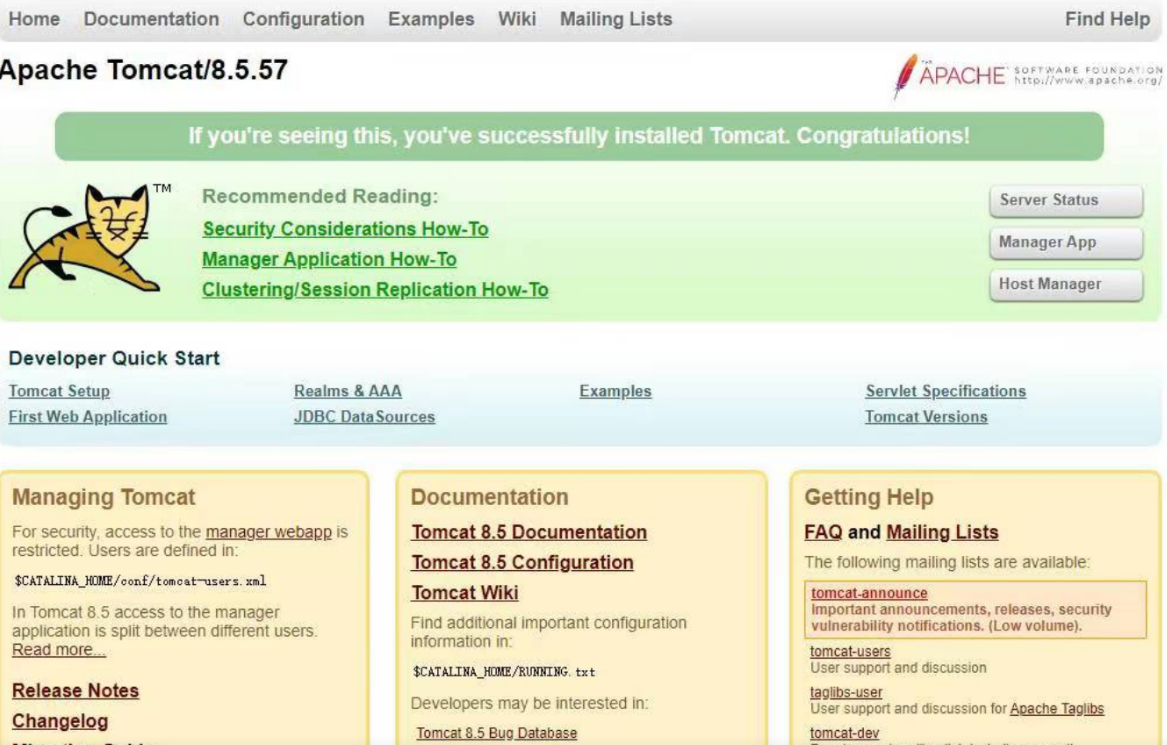Click the Developer Quick Start heading
This screenshot has height=745, width=1167.
click(x=114, y=358)
